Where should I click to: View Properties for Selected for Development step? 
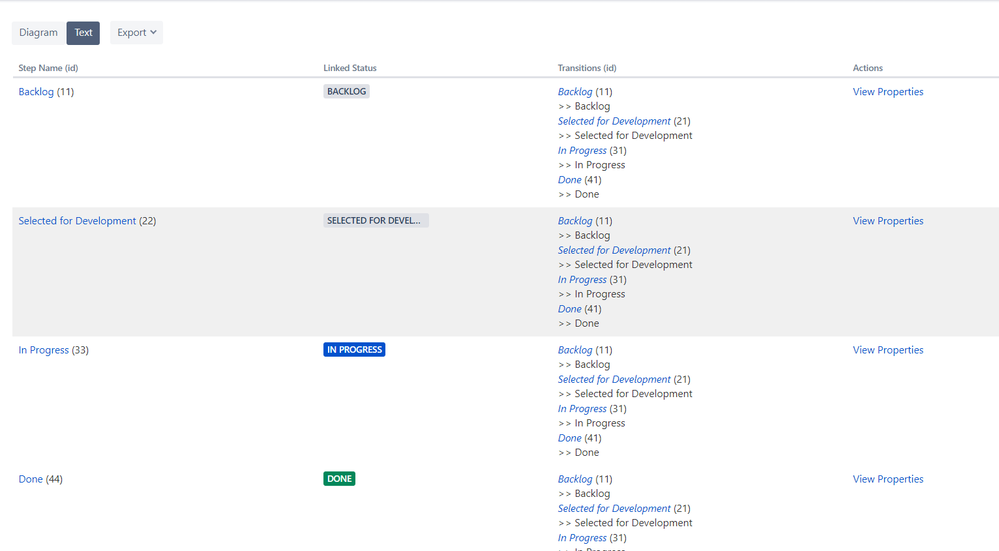tap(888, 221)
